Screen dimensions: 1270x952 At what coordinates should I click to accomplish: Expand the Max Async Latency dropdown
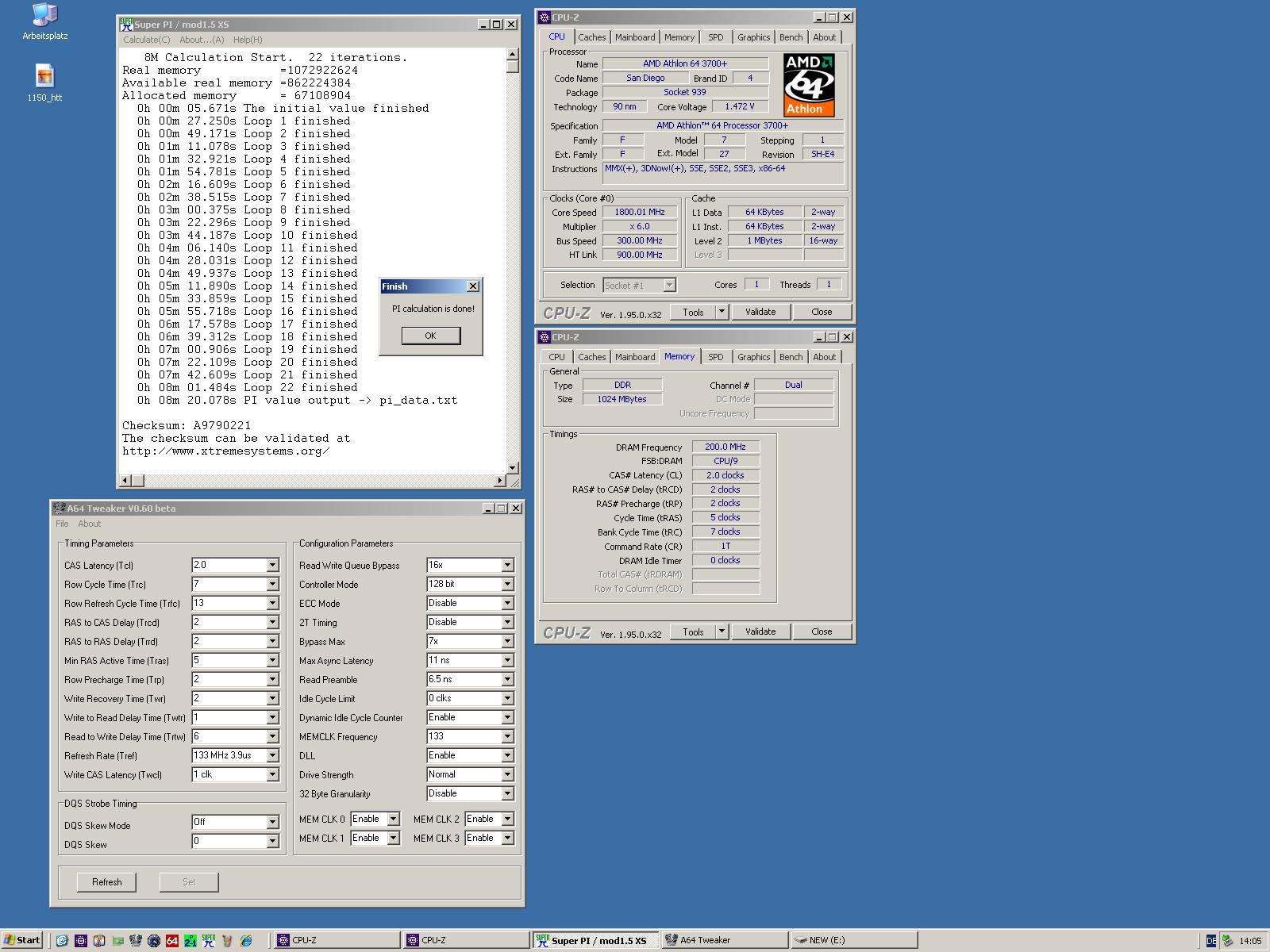pos(507,660)
